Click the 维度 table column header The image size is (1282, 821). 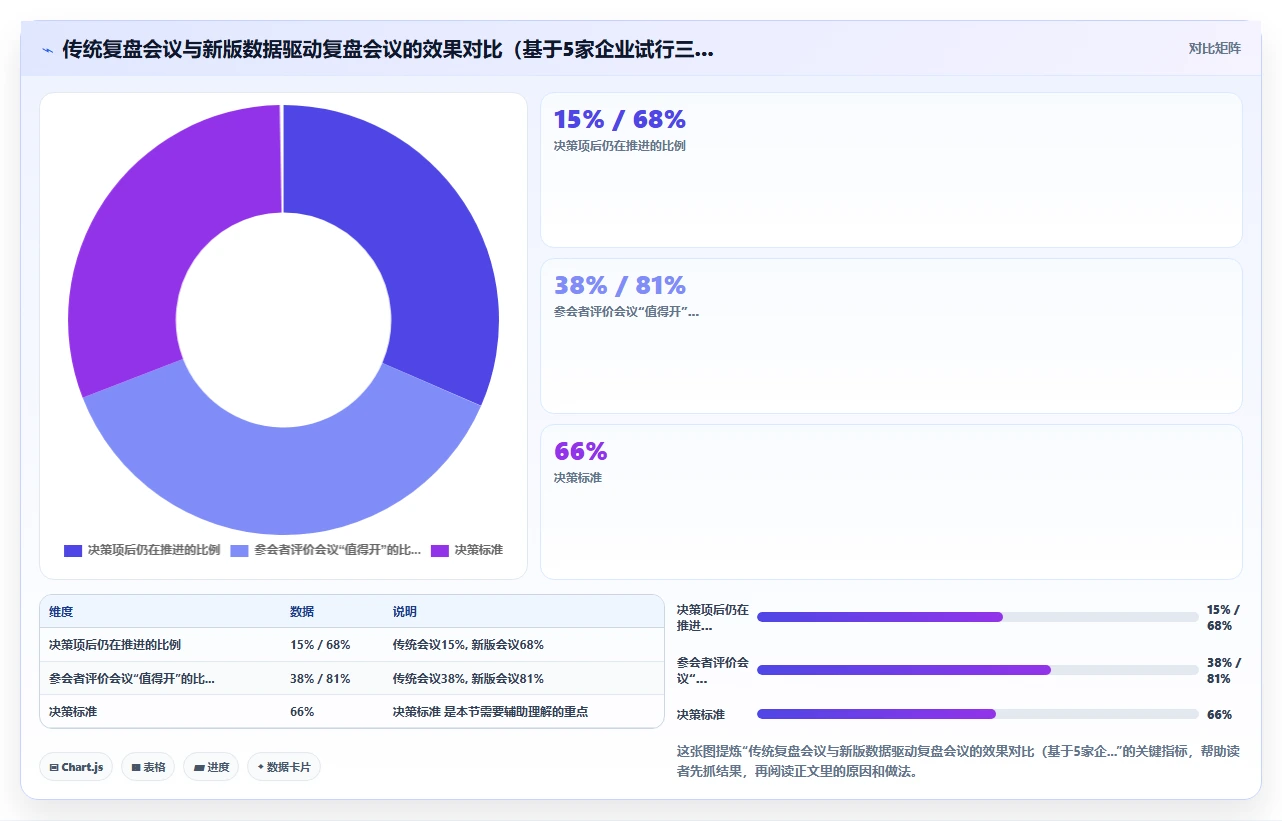point(61,611)
